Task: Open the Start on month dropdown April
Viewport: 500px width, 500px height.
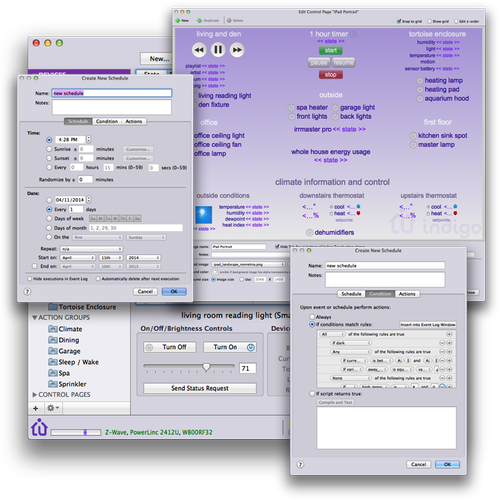Action: coord(78,258)
